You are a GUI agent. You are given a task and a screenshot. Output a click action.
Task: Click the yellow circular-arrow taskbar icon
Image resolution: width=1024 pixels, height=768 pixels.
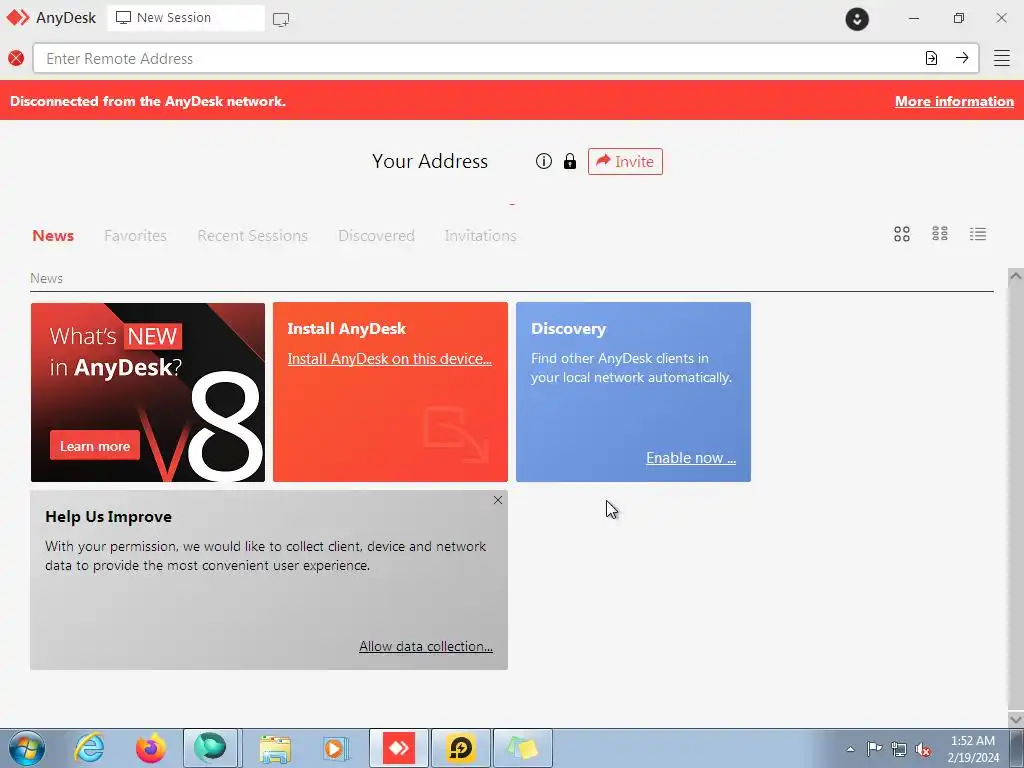coord(460,748)
